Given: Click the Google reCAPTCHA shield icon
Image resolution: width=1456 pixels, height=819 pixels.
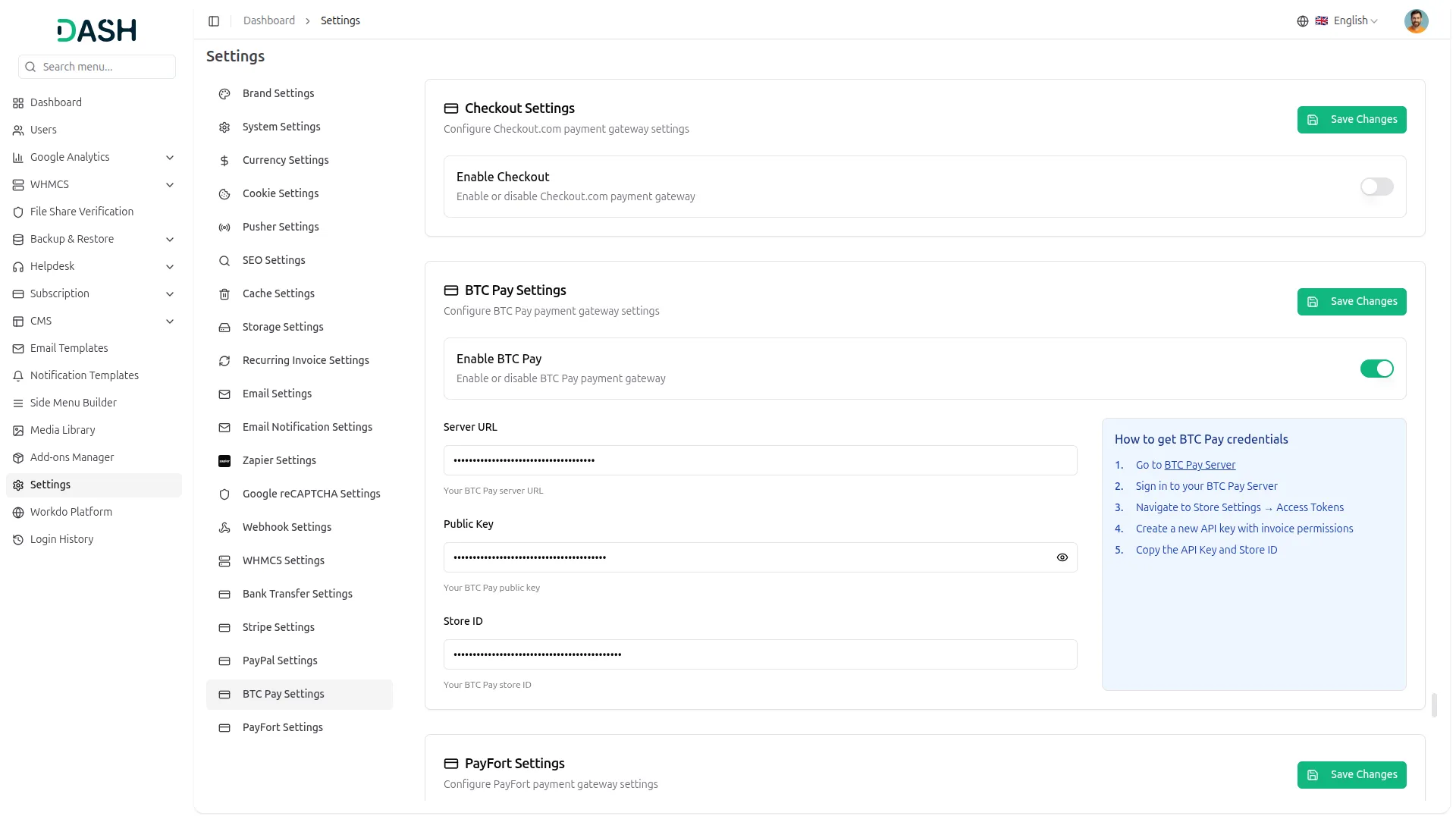Looking at the screenshot, I should (224, 494).
